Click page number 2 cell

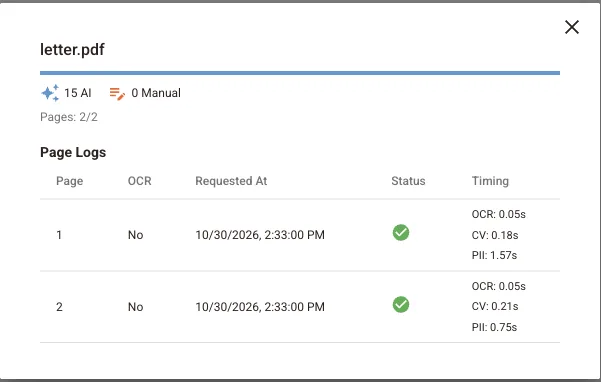click(x=59, y=307)
